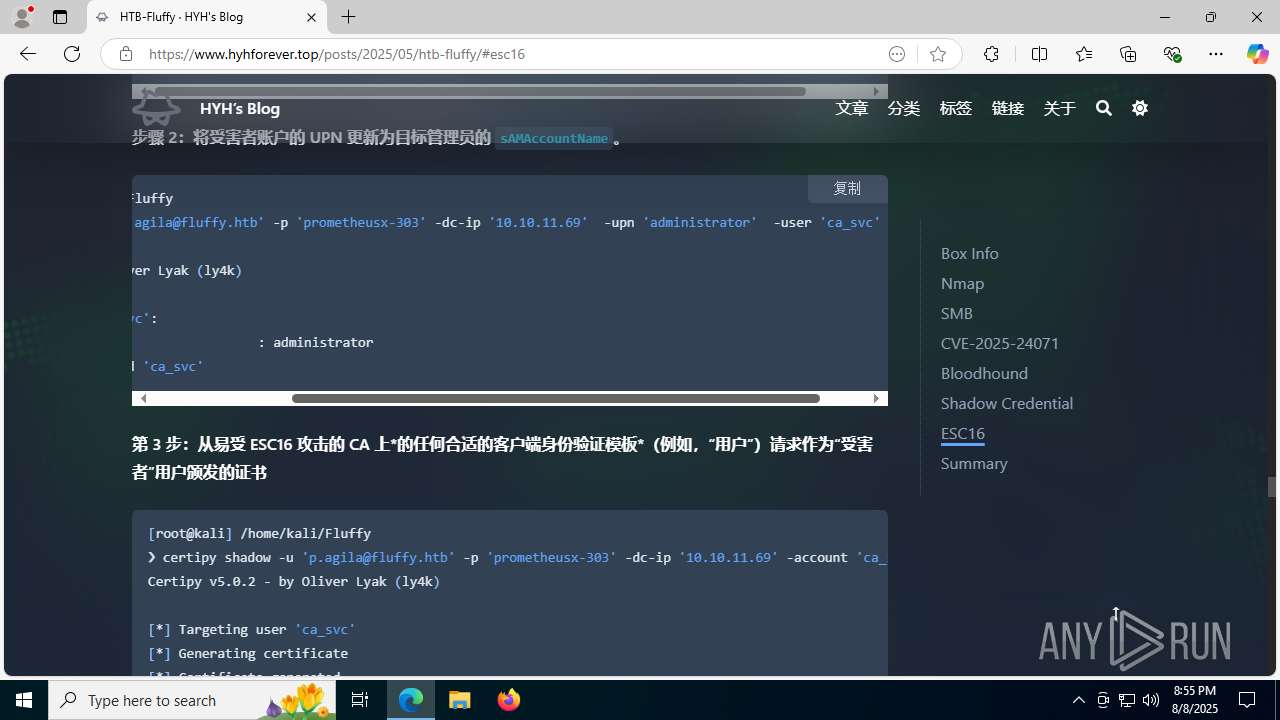Open the 分类 menu item
The image size is (1280, 720).
[x=904, y=108]
